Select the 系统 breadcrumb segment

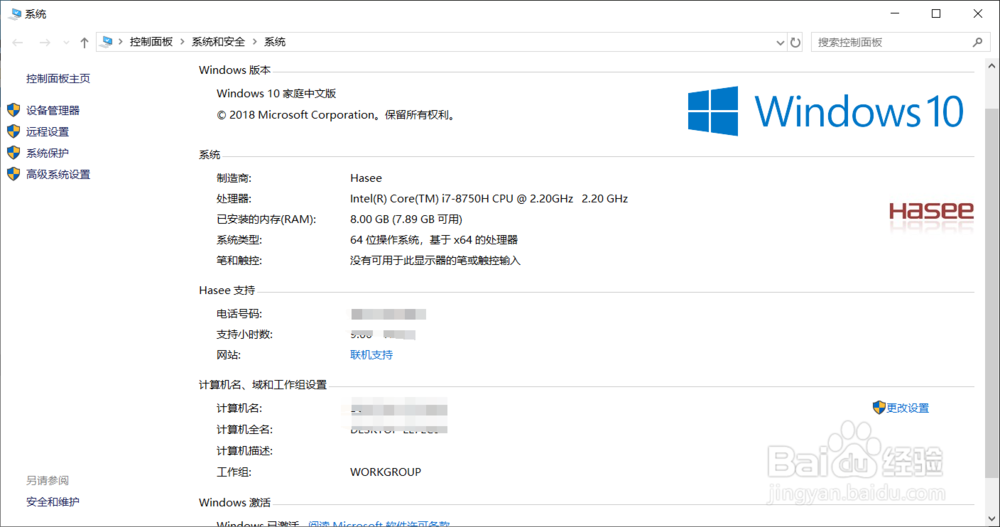[275, 41]
